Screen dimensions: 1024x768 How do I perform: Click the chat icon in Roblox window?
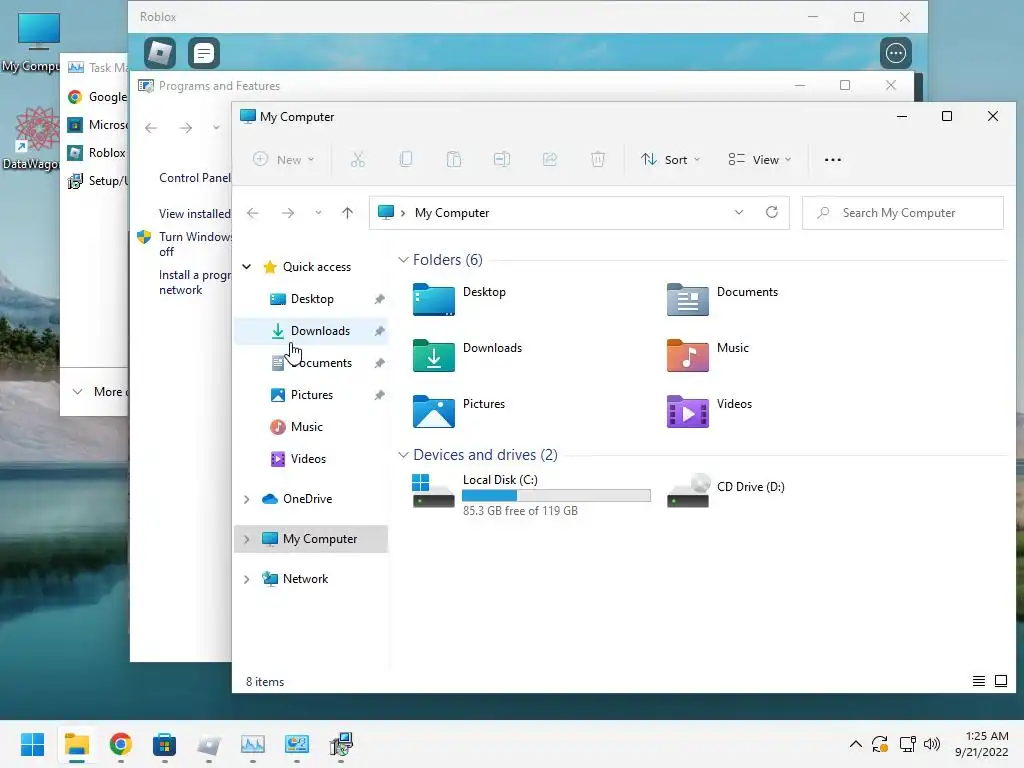tap(204, 53)
